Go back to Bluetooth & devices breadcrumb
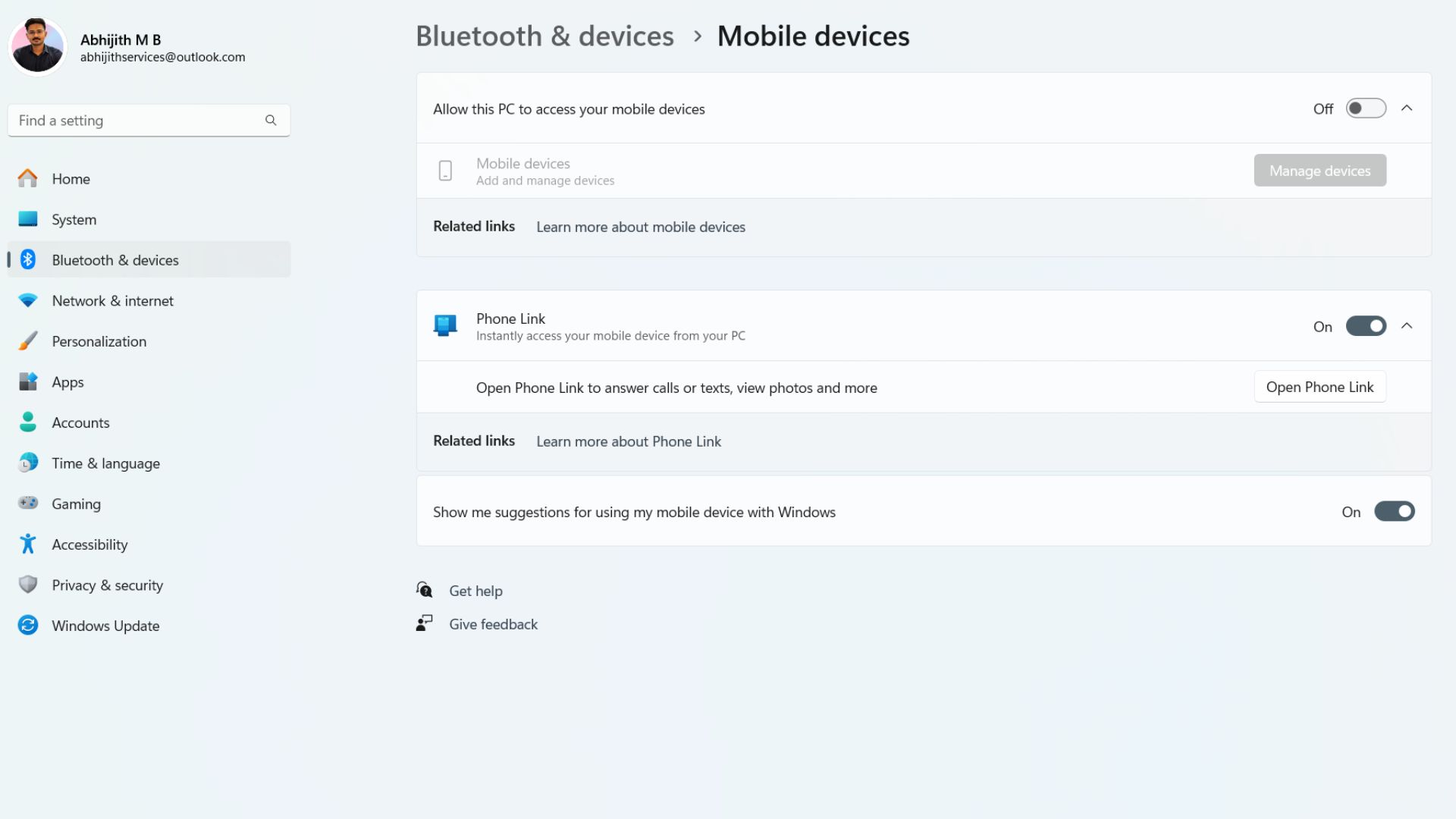The width and height of the screenshot is (1456, 819). click(x=544, y=36)
